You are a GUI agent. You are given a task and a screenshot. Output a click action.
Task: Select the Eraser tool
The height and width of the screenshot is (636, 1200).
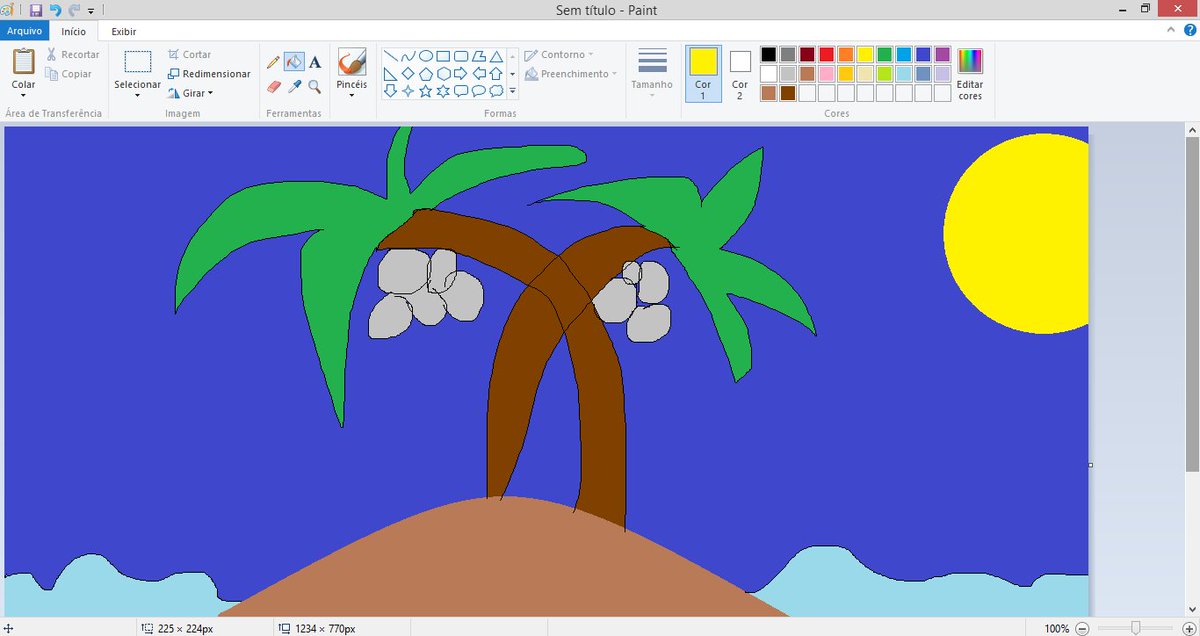[273, 87]
